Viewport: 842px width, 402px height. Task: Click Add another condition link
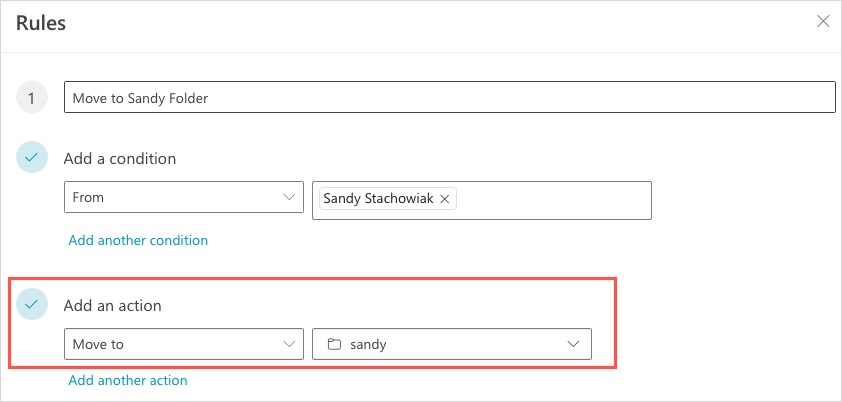click(138, 240)
